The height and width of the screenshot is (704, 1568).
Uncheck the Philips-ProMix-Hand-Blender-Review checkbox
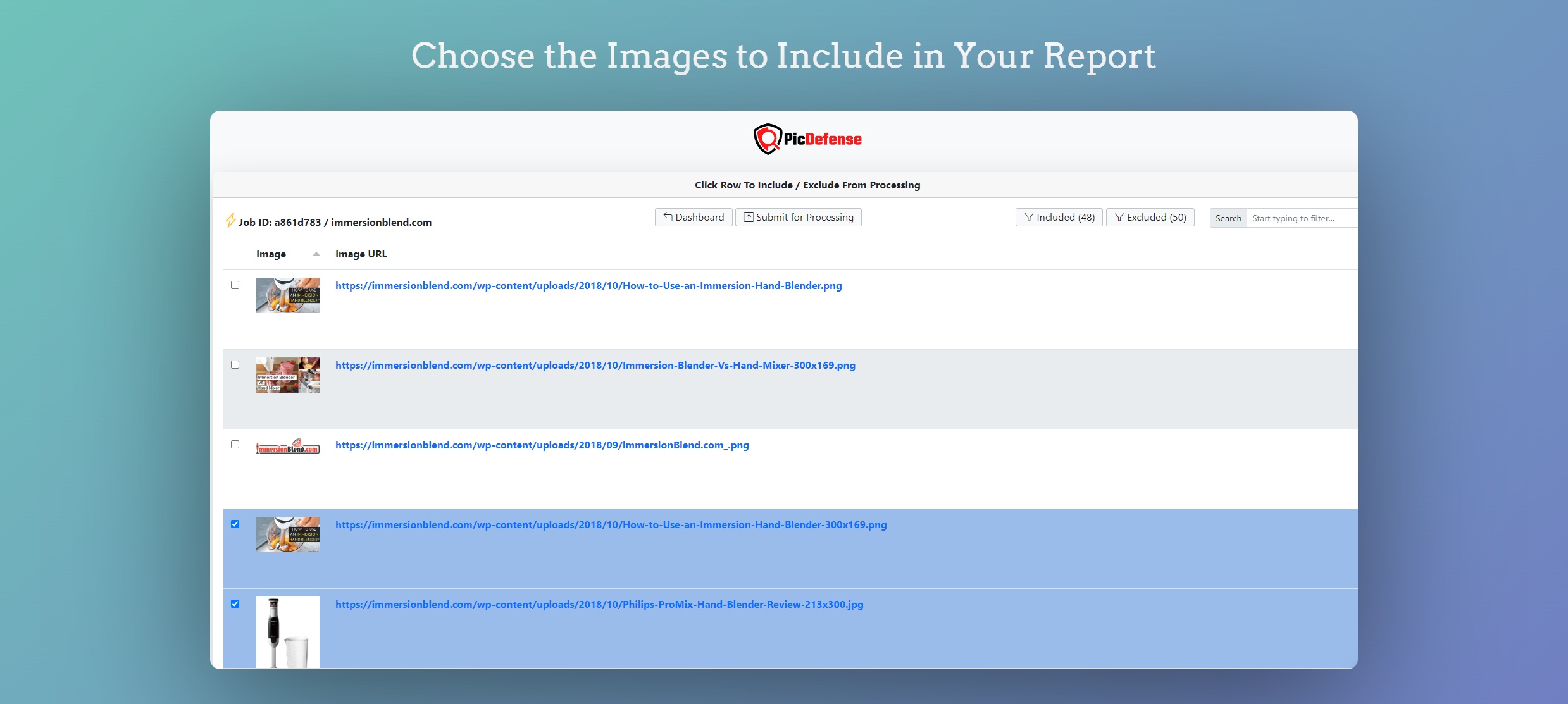pos(235,604)
